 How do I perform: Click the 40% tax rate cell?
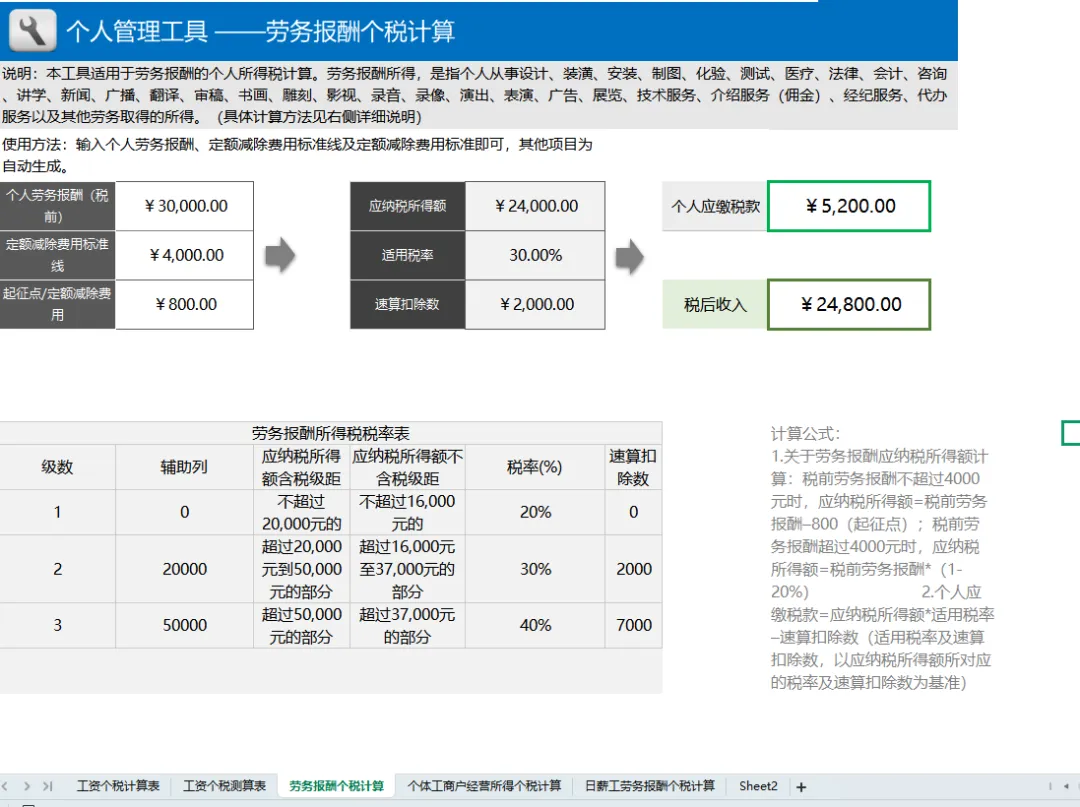pos(535,625)
